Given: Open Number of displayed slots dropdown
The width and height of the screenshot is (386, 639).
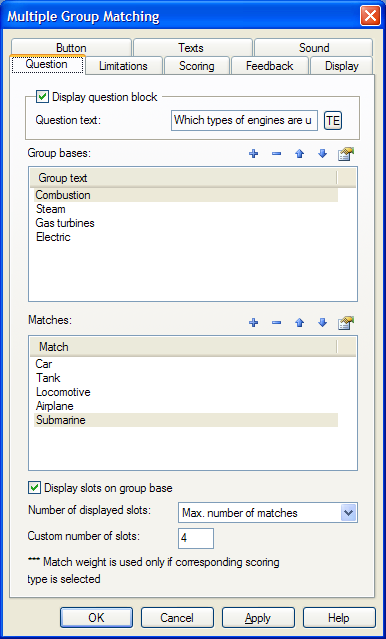Looking at the screenshot, I should coord(349,513).
